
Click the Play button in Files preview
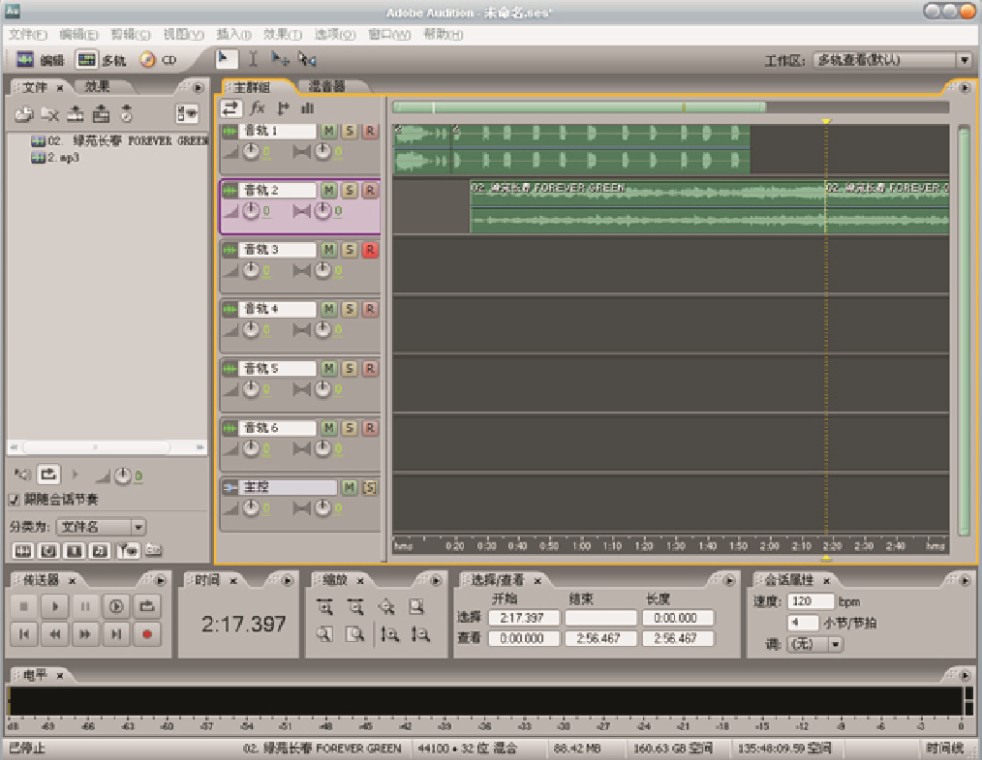(x=75, y=475)
